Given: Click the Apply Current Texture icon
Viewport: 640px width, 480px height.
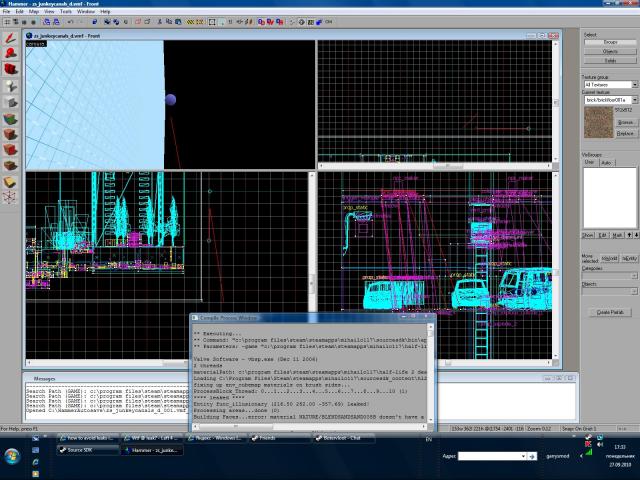Looking at the screenshot, I should [x=11, y=134].
